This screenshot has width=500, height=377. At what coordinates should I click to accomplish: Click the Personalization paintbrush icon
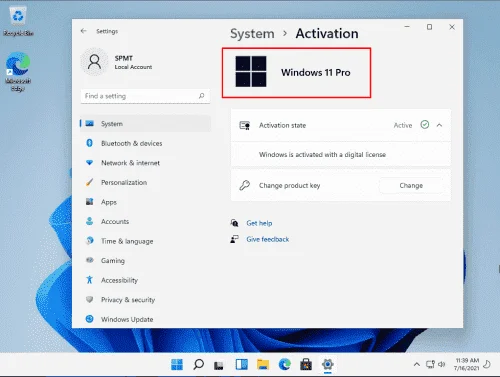point(89,182)
